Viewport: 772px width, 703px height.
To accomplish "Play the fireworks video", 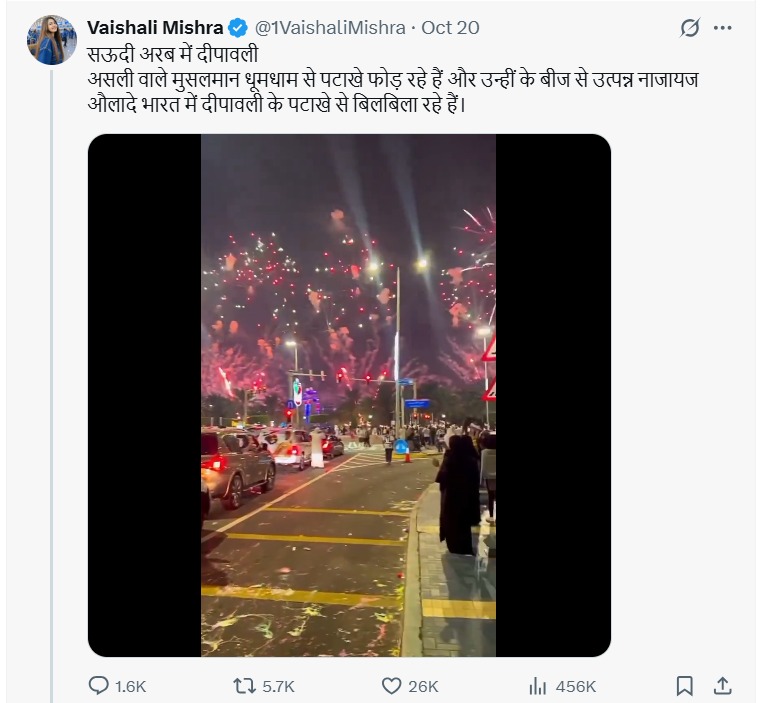I will coord(349,395).
